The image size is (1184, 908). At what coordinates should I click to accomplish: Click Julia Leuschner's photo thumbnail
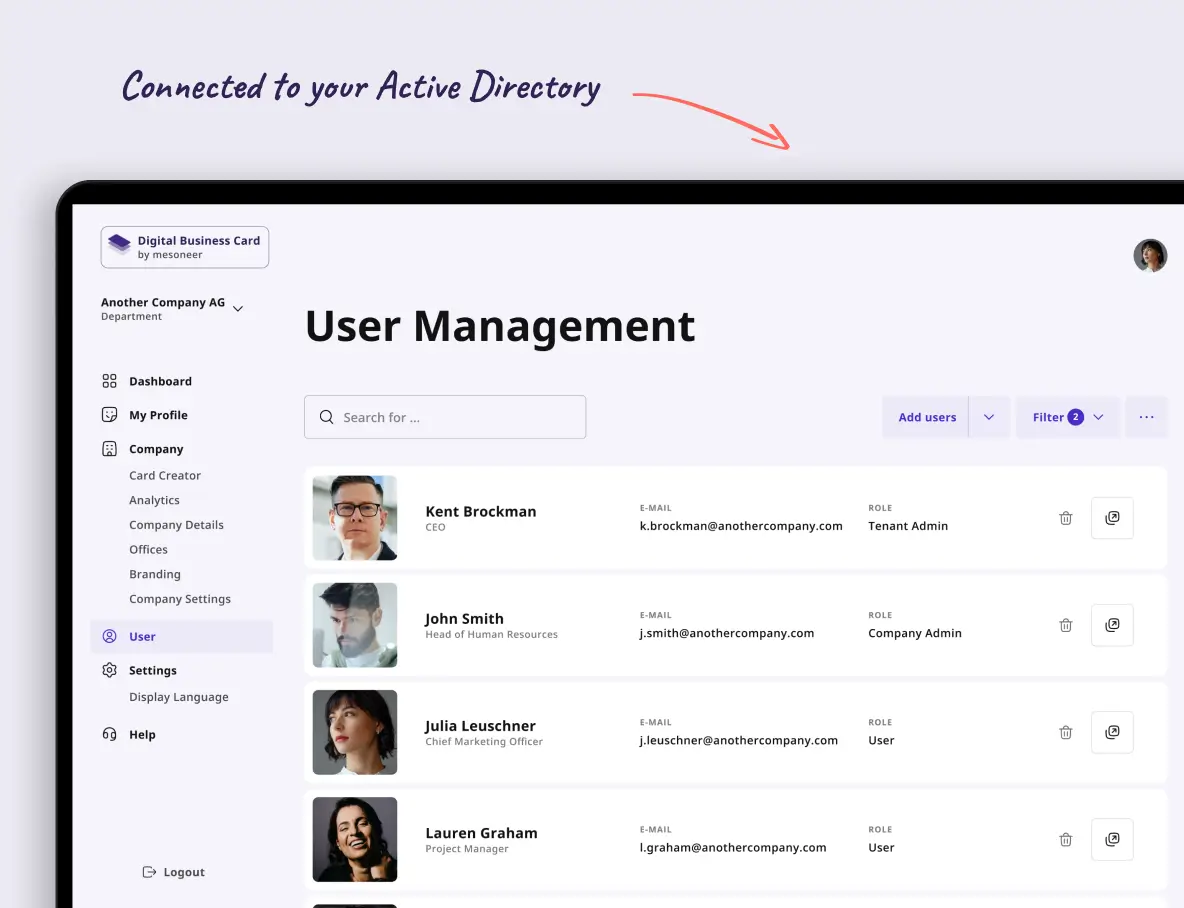click(355, 733)
